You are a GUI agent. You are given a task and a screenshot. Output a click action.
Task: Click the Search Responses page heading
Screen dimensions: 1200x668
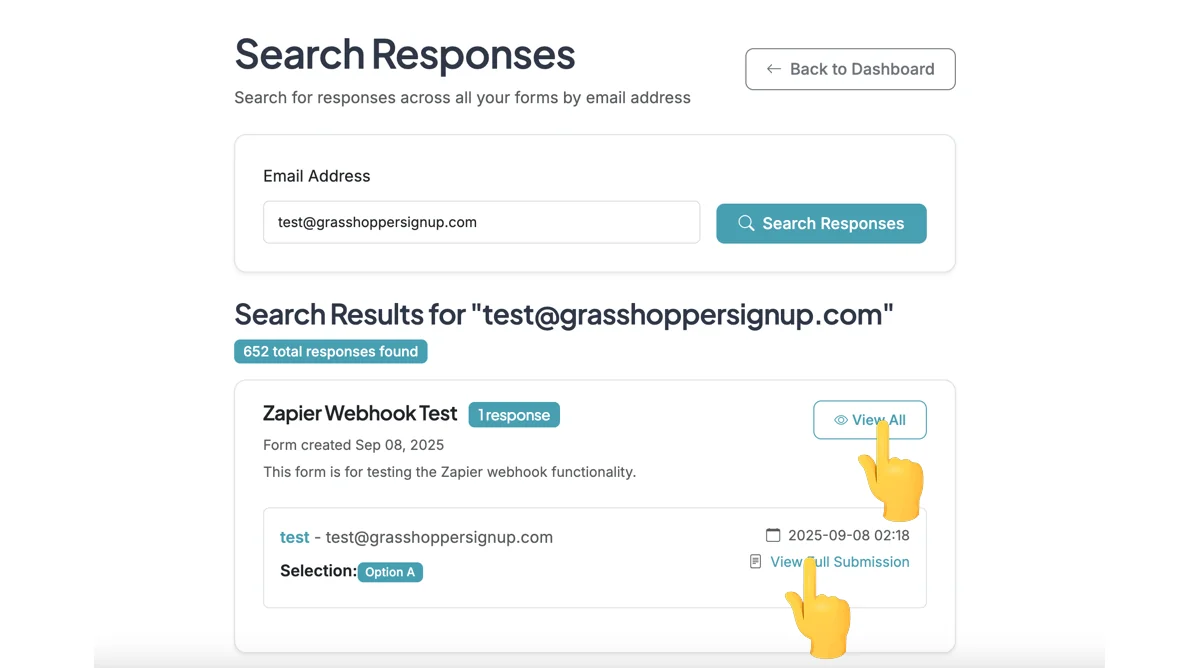pyautogui.click(x=405, y=54)
